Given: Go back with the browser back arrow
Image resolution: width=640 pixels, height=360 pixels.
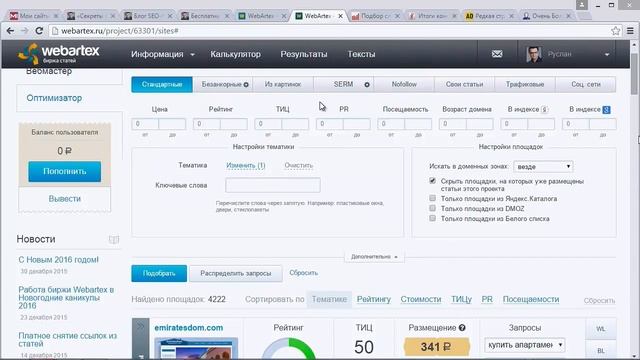Looking at the screenshot, I should pos(11,31).
